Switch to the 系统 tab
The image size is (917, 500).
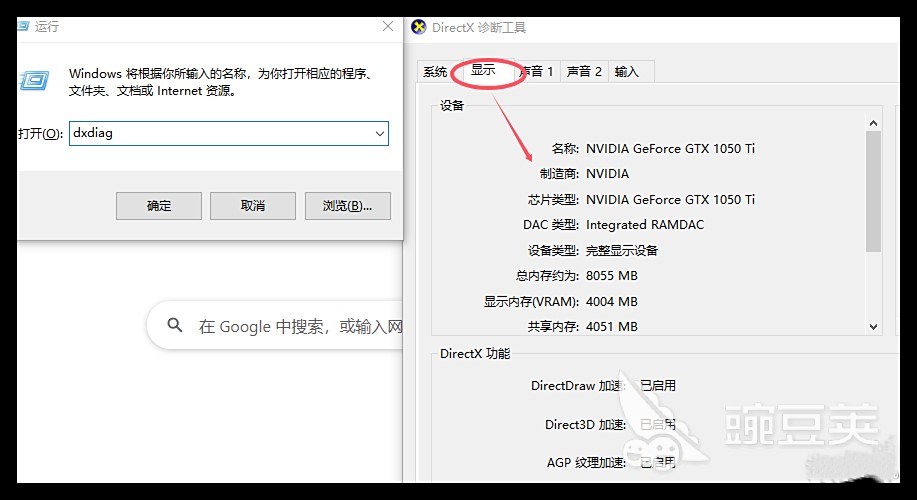point(435,72)
